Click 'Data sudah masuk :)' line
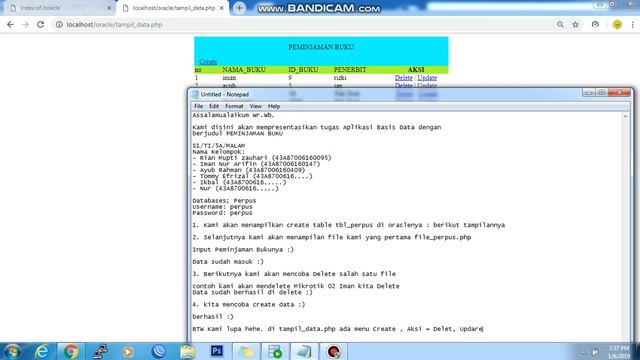 pyautogui.click(x=228, y=262)
